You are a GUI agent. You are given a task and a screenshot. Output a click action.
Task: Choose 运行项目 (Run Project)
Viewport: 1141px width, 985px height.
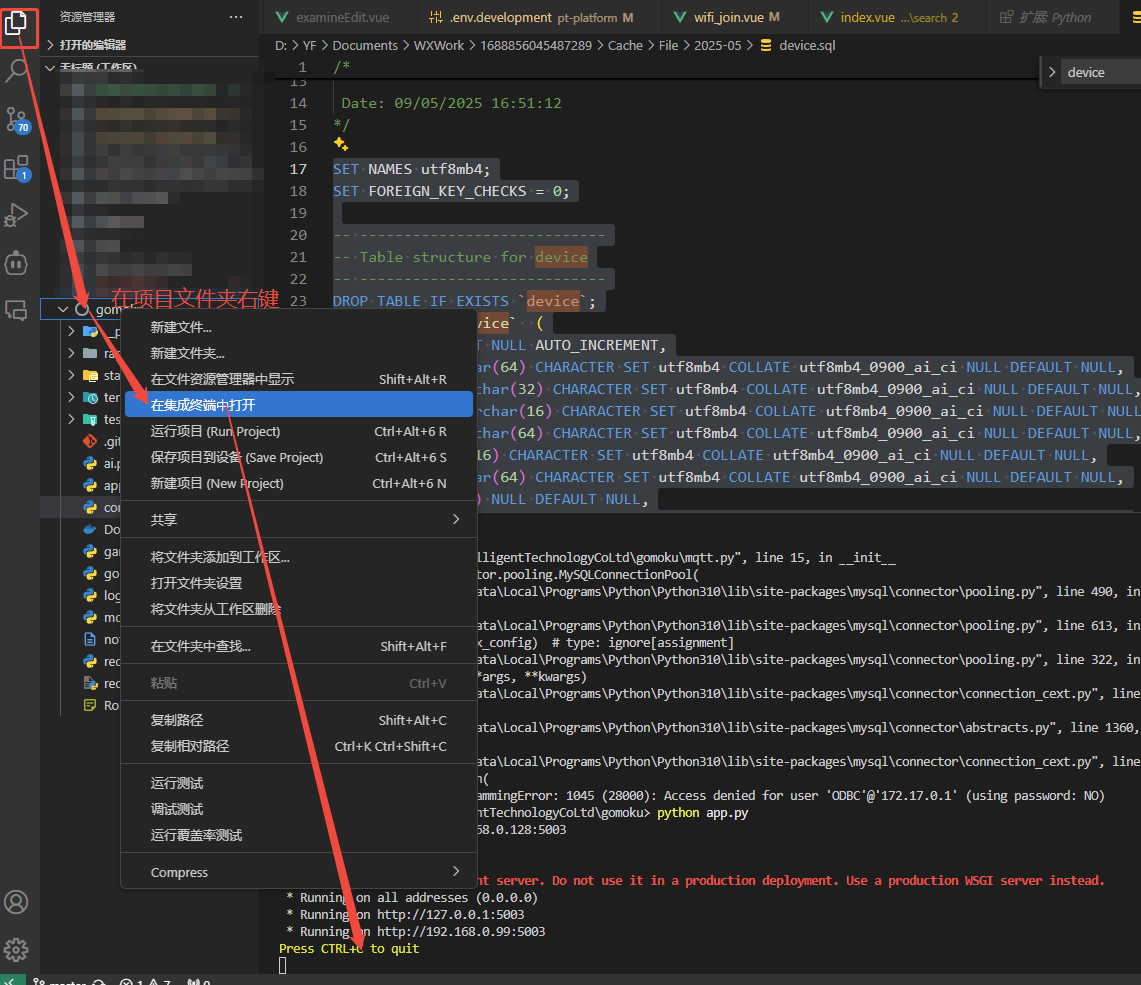click(298, 431)
